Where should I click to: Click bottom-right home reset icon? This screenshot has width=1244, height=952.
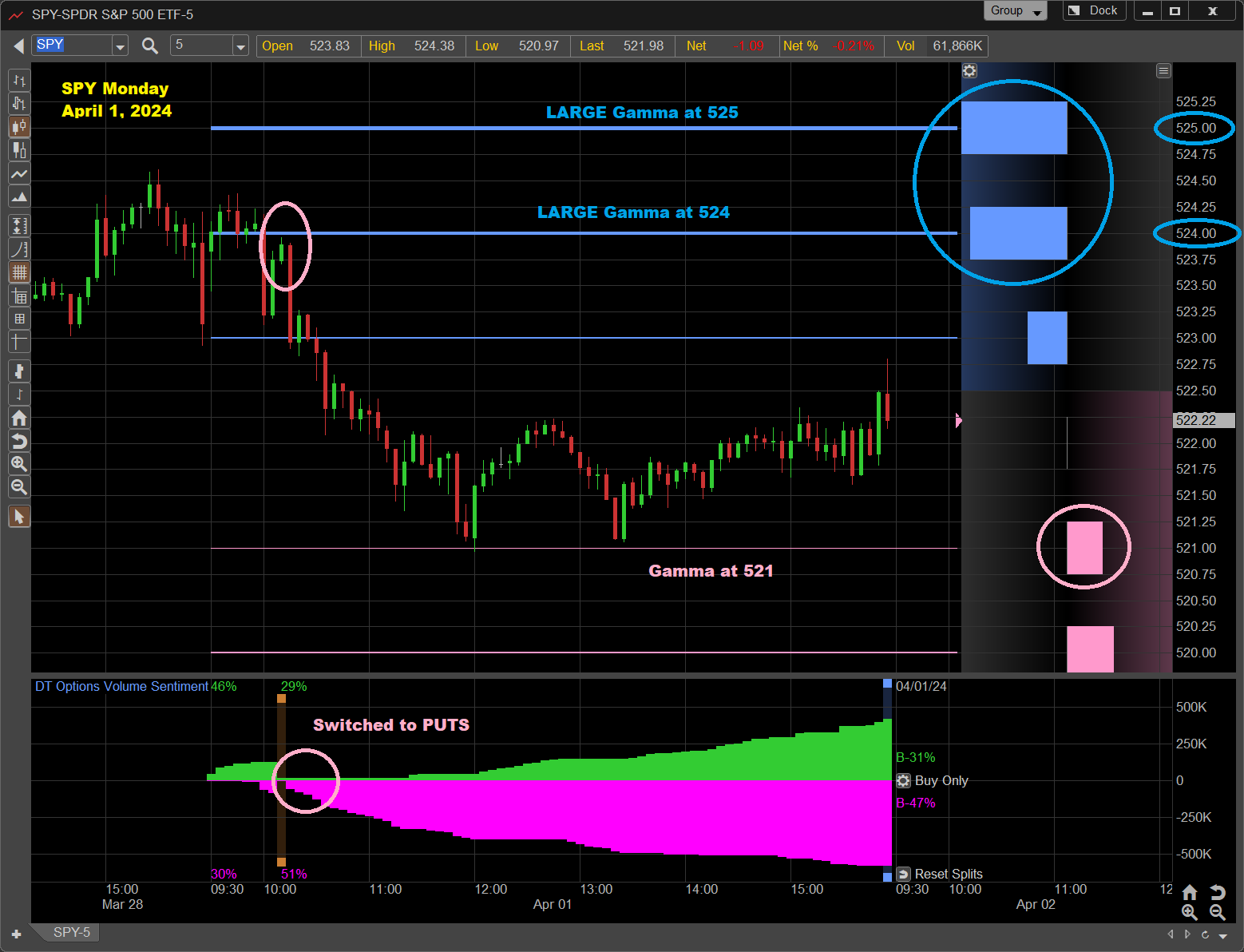pyautogui.click(x=1190, y=892)
